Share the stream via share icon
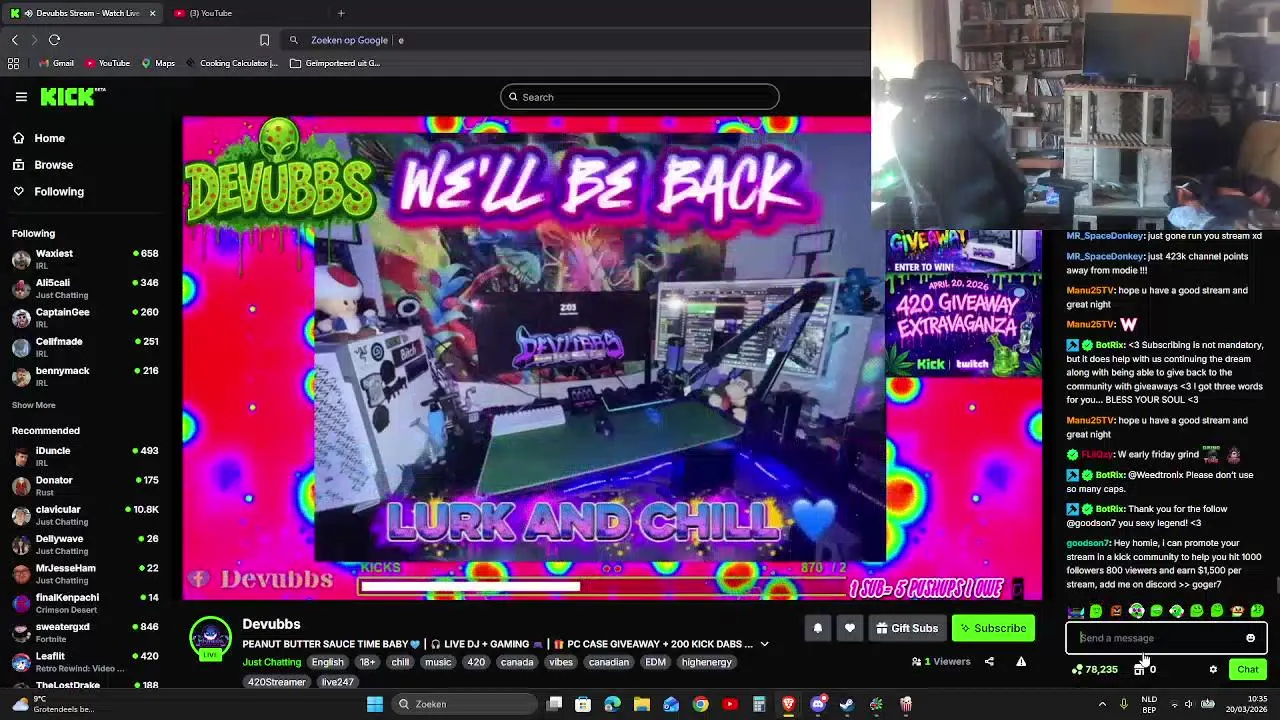 tap(989, 661)
